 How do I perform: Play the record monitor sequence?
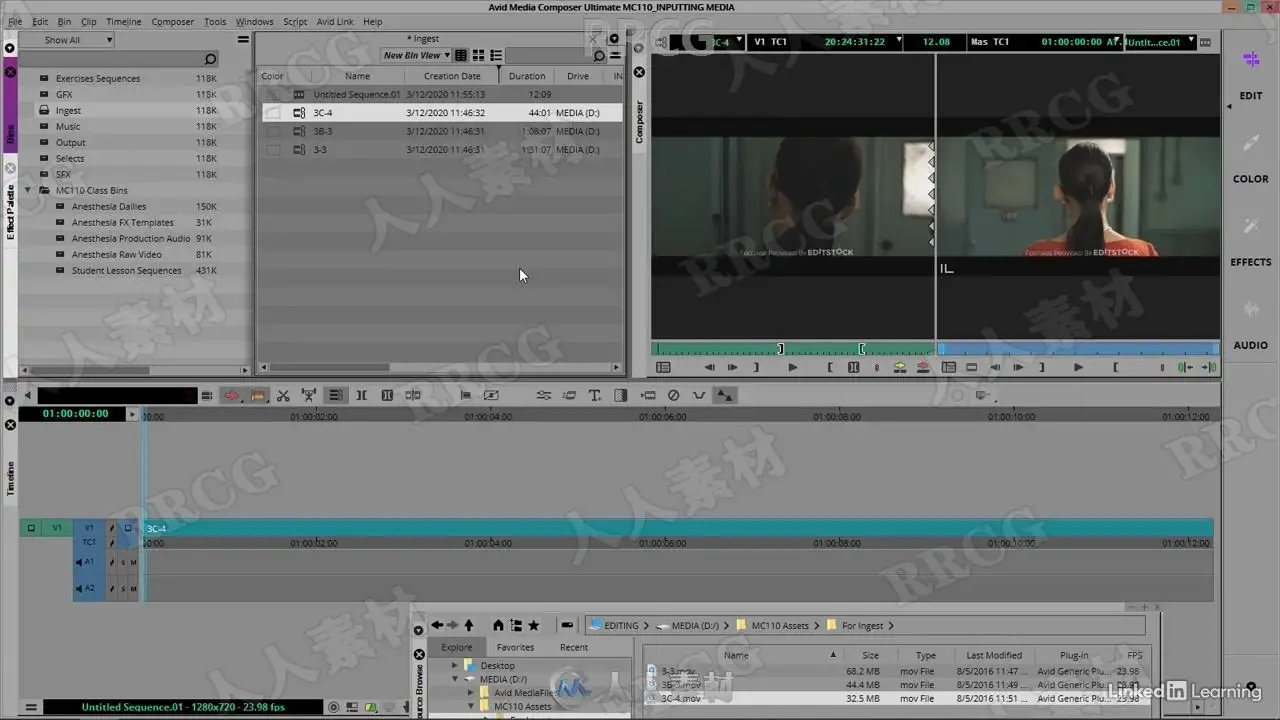(x=1078, y=368)
